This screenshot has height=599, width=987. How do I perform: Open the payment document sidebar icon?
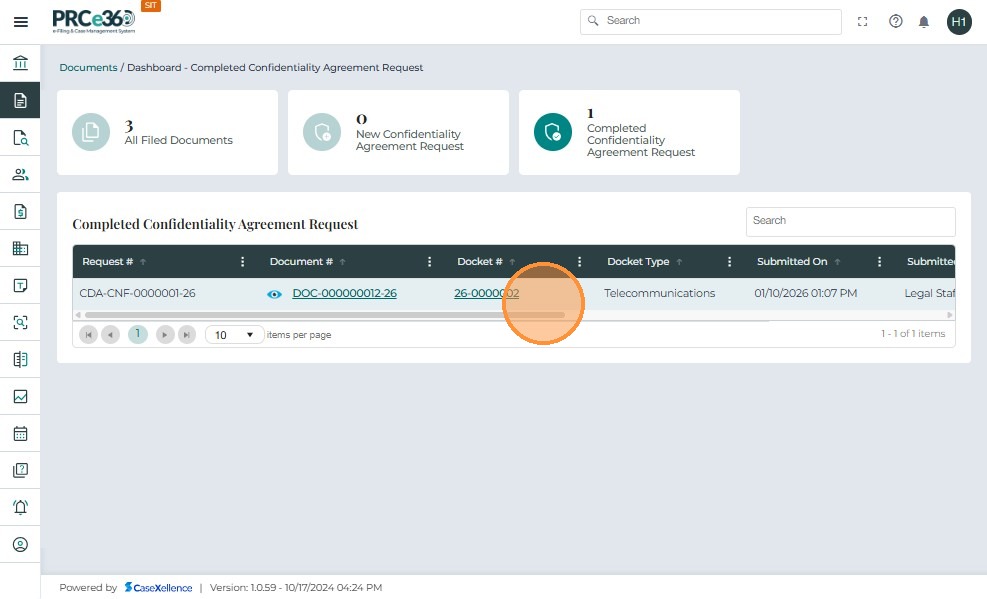(20, 211)
